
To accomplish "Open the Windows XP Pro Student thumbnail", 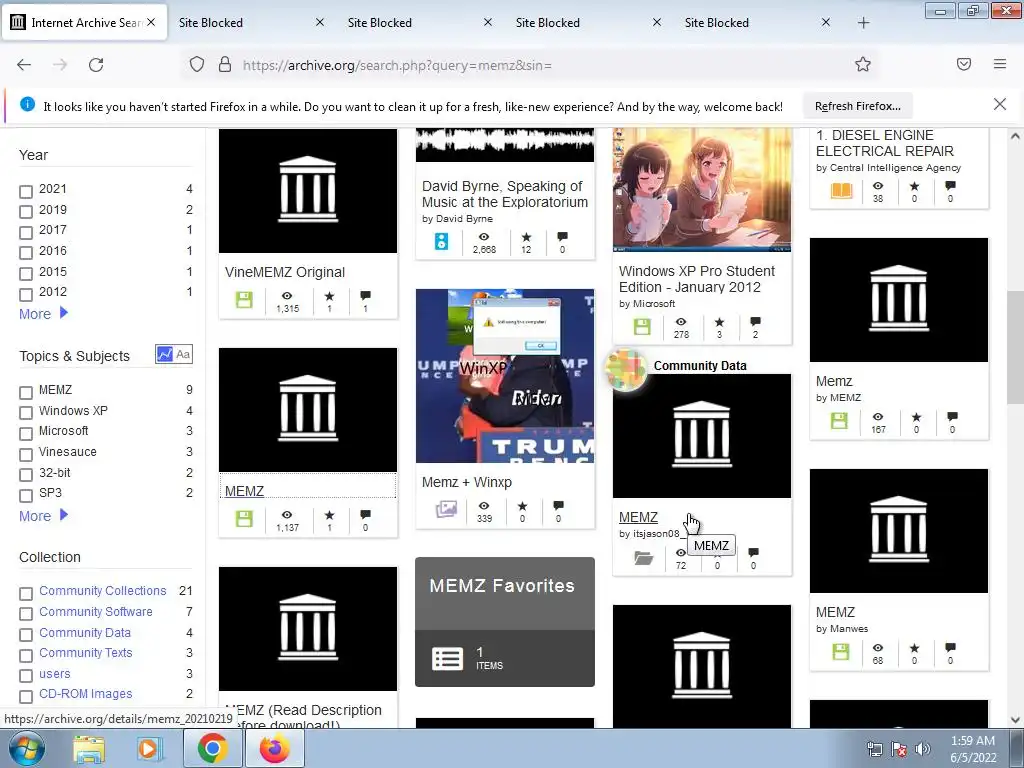I will [x=701, y=190].
